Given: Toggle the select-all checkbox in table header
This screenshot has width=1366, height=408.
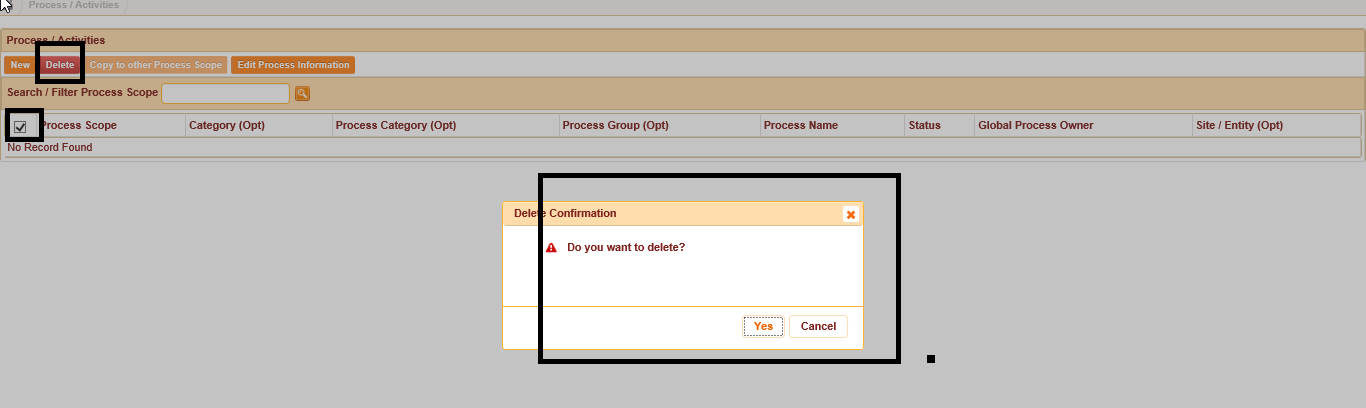Looking at the screenshot, I should click(20, 126).
